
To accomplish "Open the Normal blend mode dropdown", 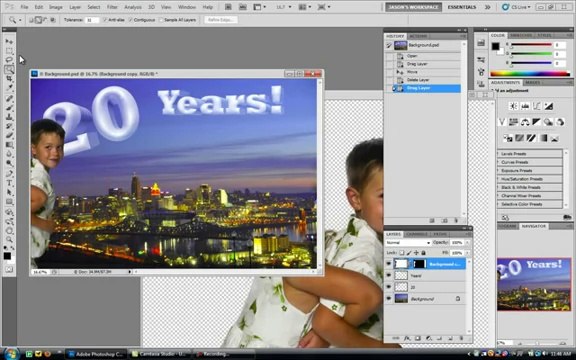I will tap(408, 243).
